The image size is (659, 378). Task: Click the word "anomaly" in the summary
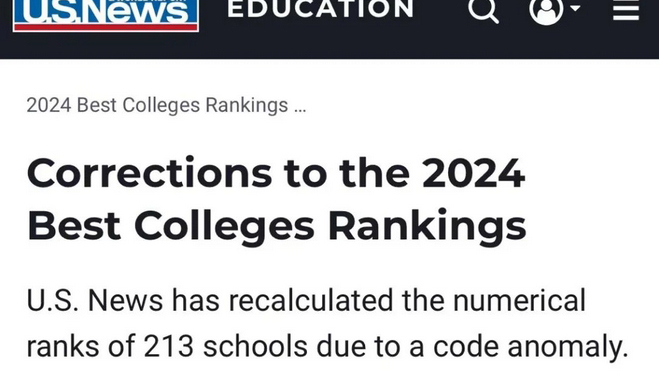[x=568, y=348]
